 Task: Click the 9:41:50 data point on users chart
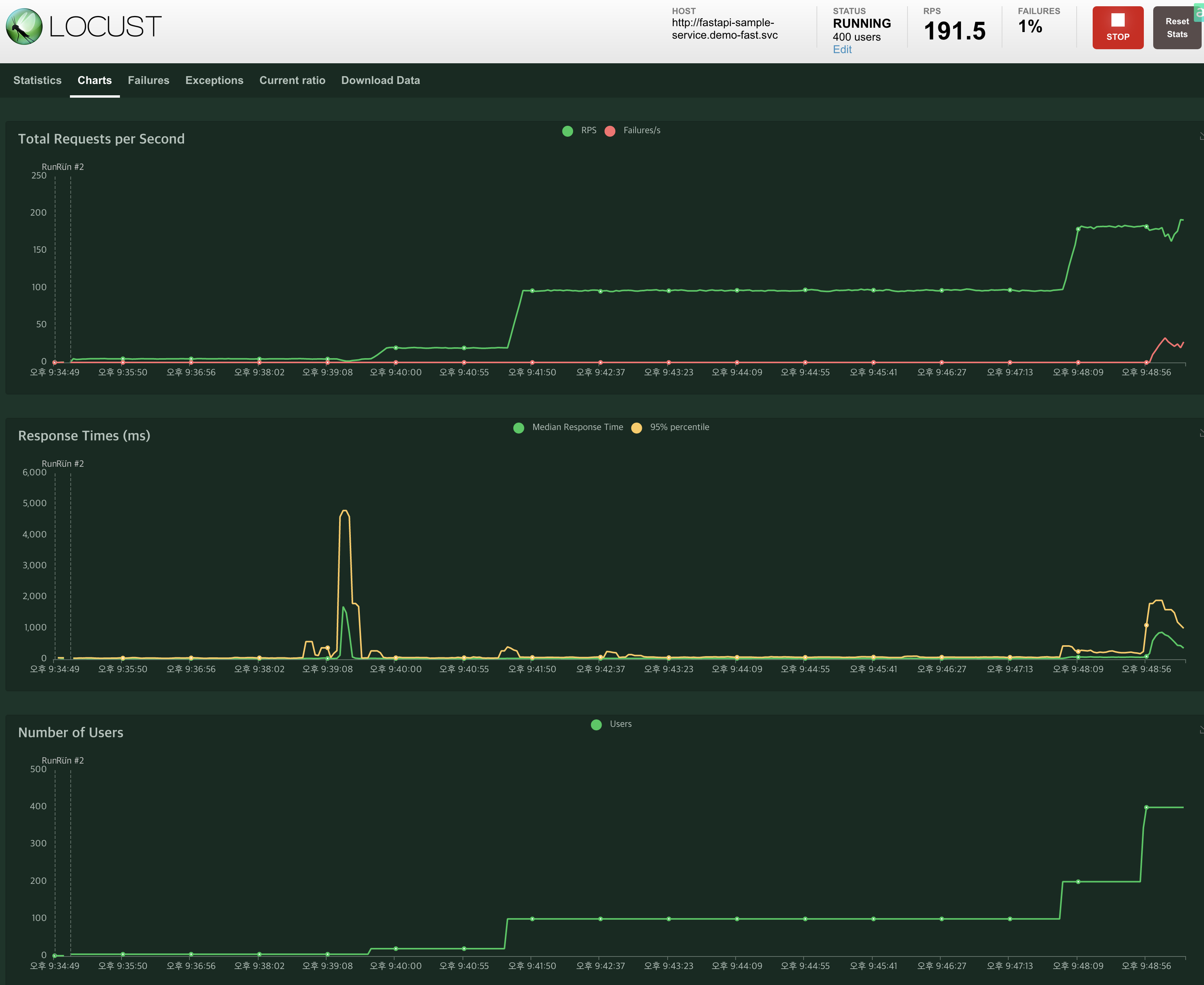tap(532, 919)
